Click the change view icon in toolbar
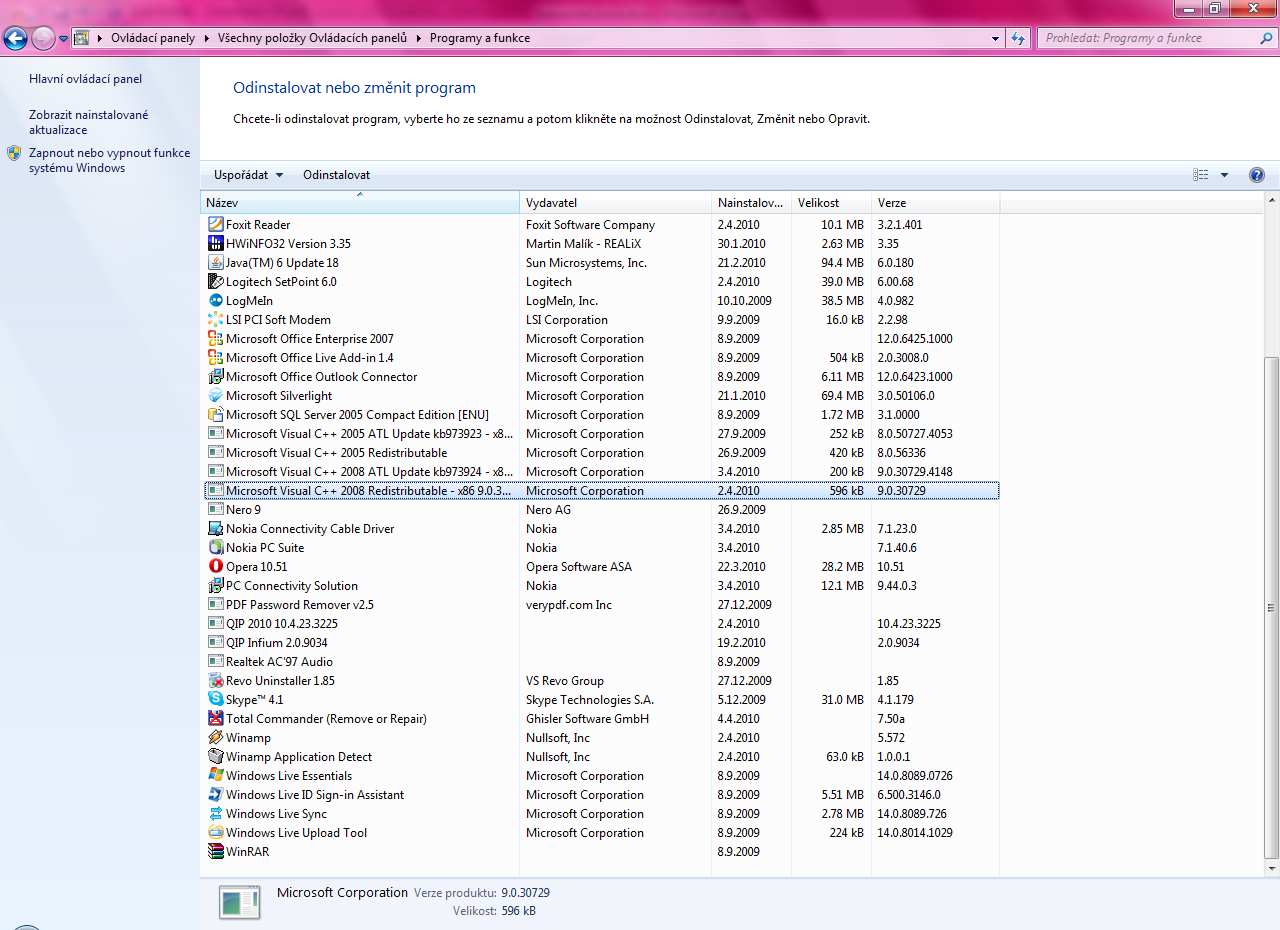Screen dimensions: 1280x930 coord(1201,175)
